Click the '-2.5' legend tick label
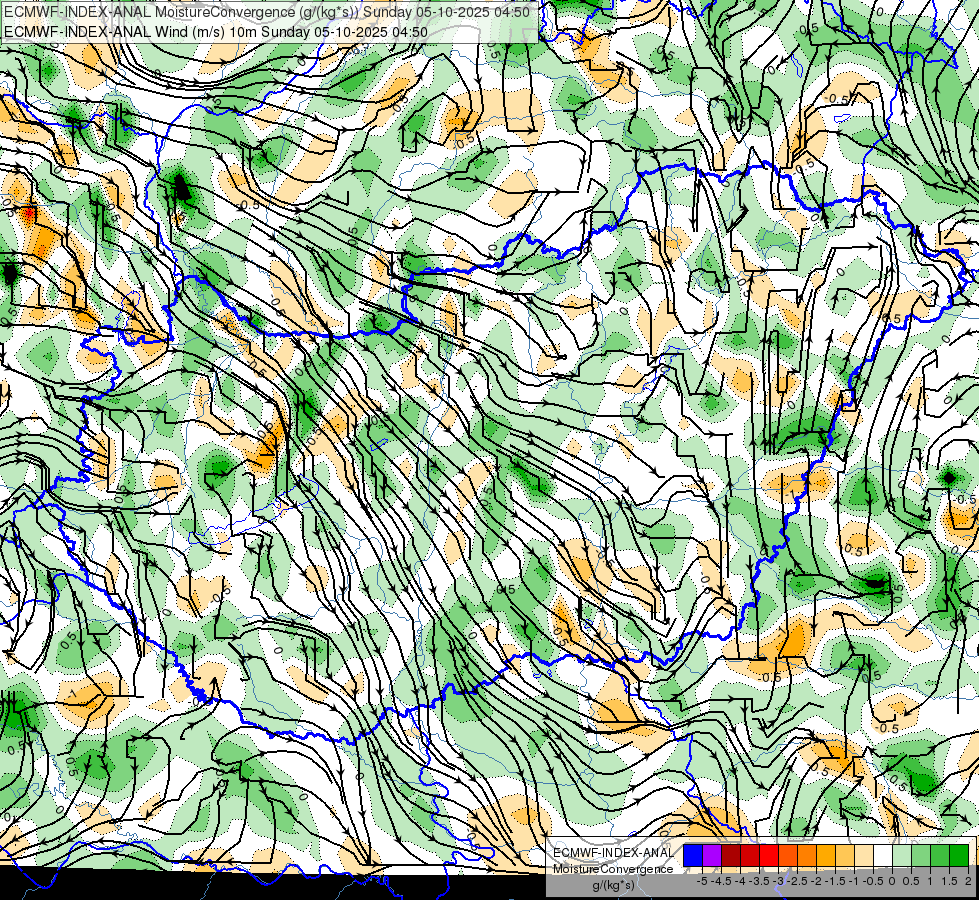 click(x=797, y=881)
